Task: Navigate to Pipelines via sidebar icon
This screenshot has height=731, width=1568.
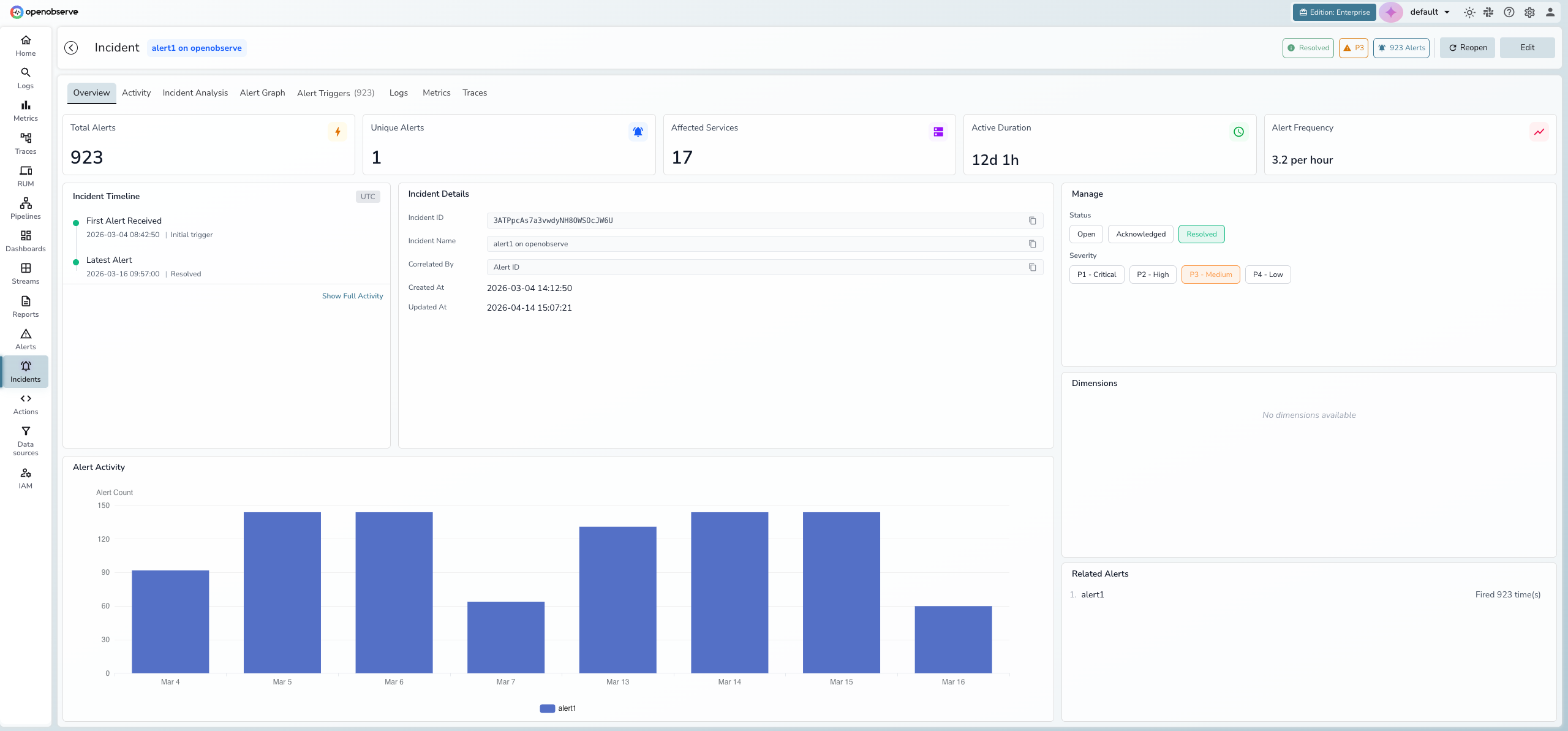Action: [25, 207]
